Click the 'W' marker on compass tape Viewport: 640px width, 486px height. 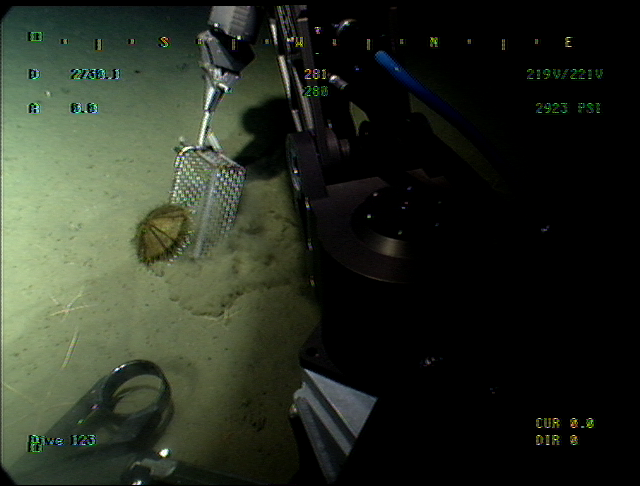click(x=299, y=42)
